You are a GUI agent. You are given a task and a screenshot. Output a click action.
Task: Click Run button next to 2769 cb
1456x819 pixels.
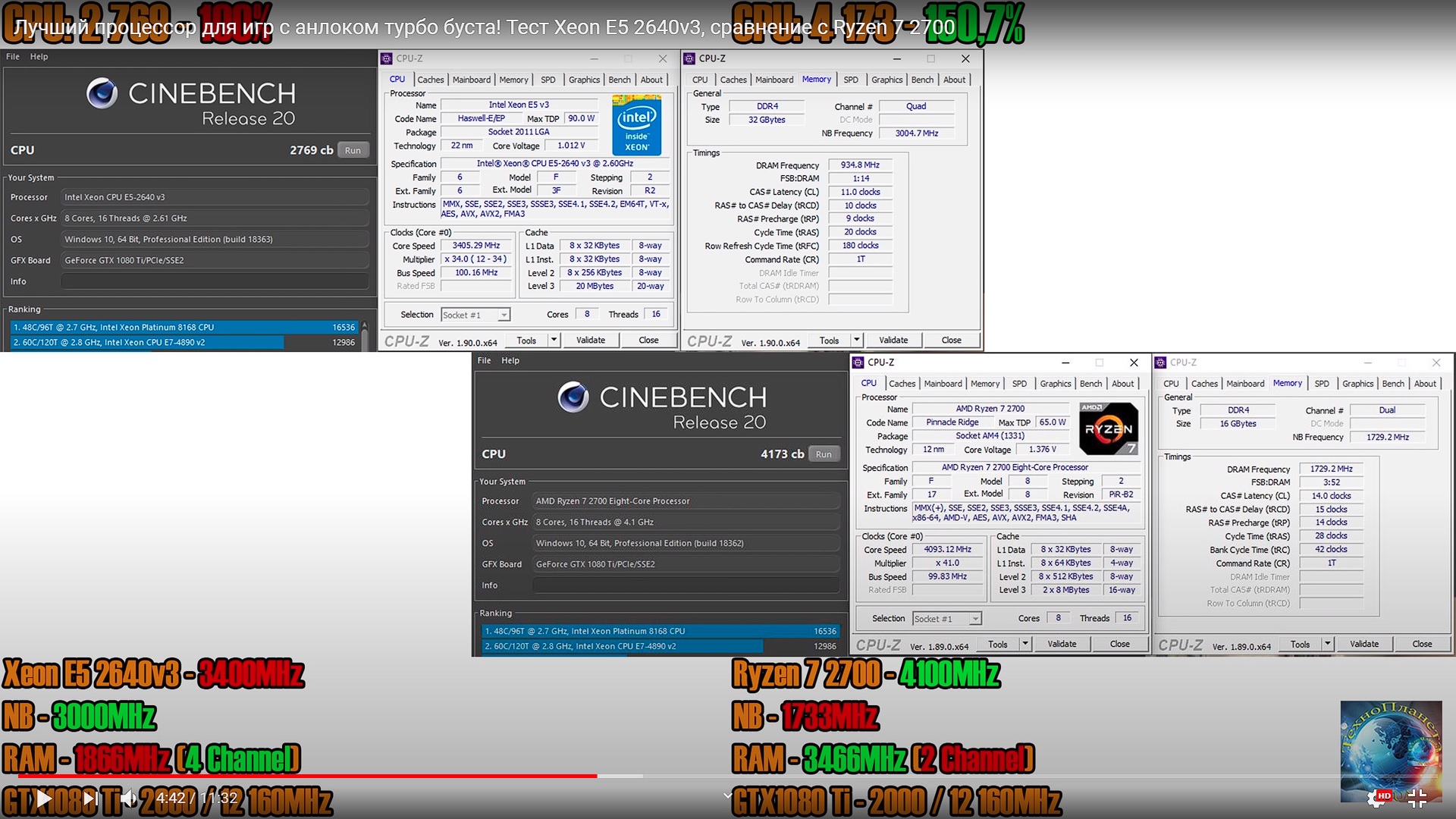tap(353, 150)
